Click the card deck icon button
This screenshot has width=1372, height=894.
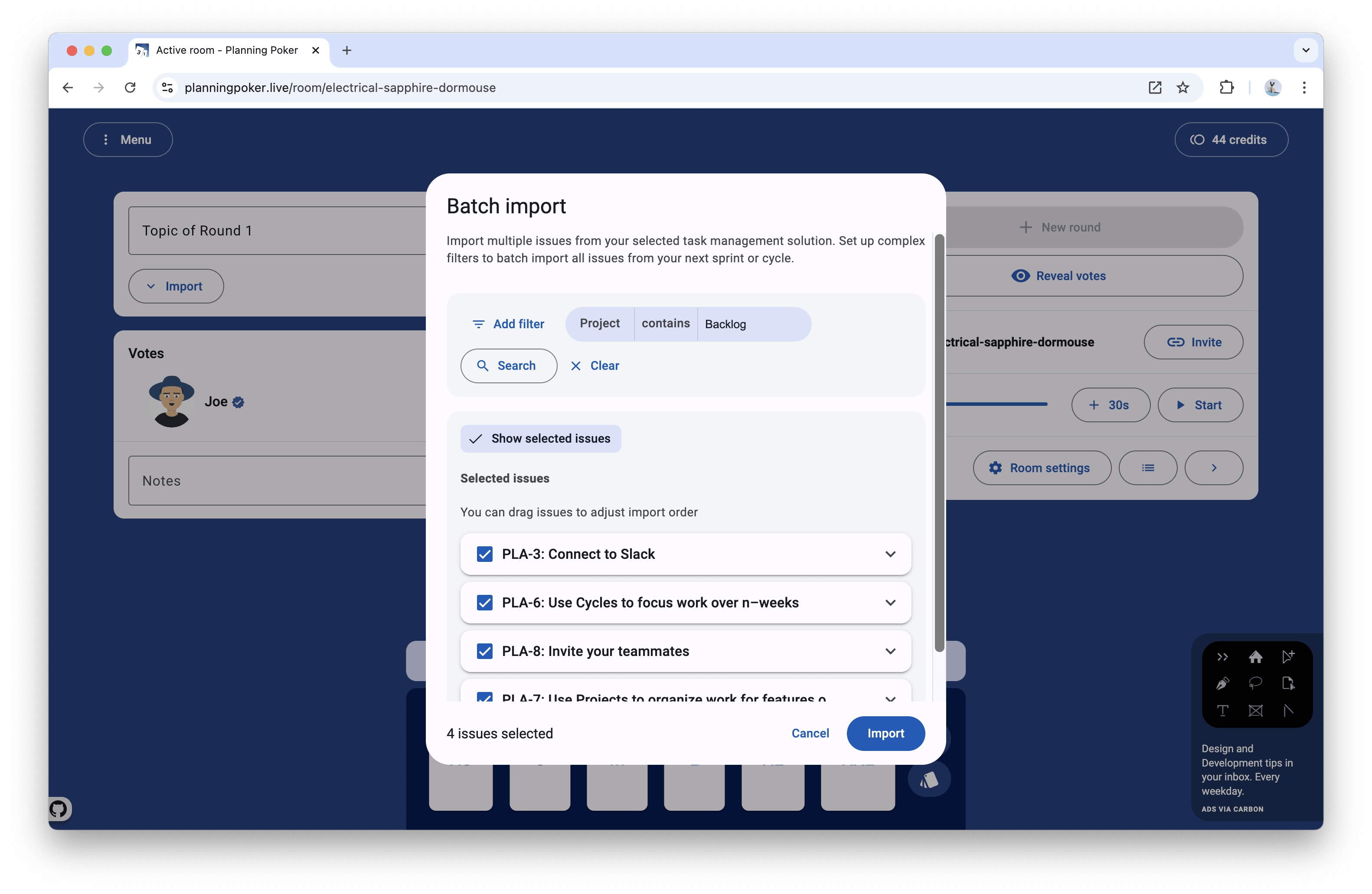[x=929, y=780]
